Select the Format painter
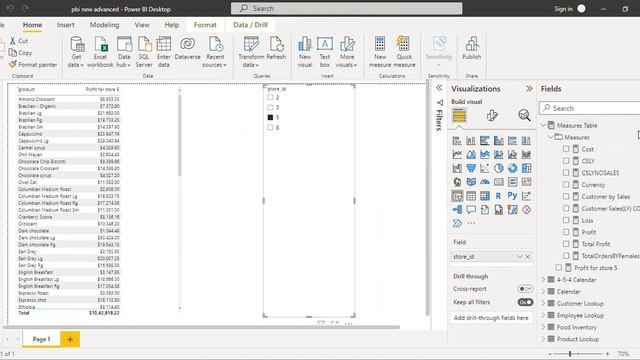The image size is (640, 360). (x=33, y=64)
